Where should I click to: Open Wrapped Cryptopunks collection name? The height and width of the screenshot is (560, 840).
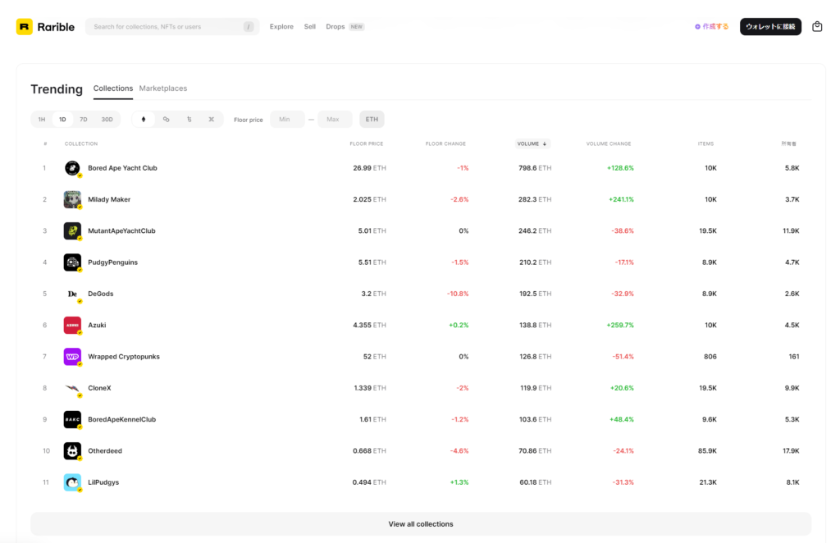point(124,357)
